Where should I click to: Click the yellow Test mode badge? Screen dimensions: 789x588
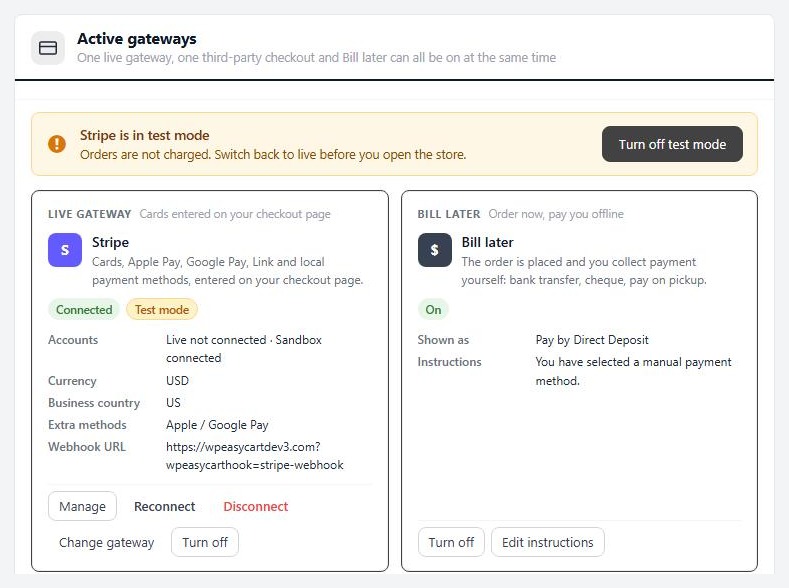pos(162,310)
